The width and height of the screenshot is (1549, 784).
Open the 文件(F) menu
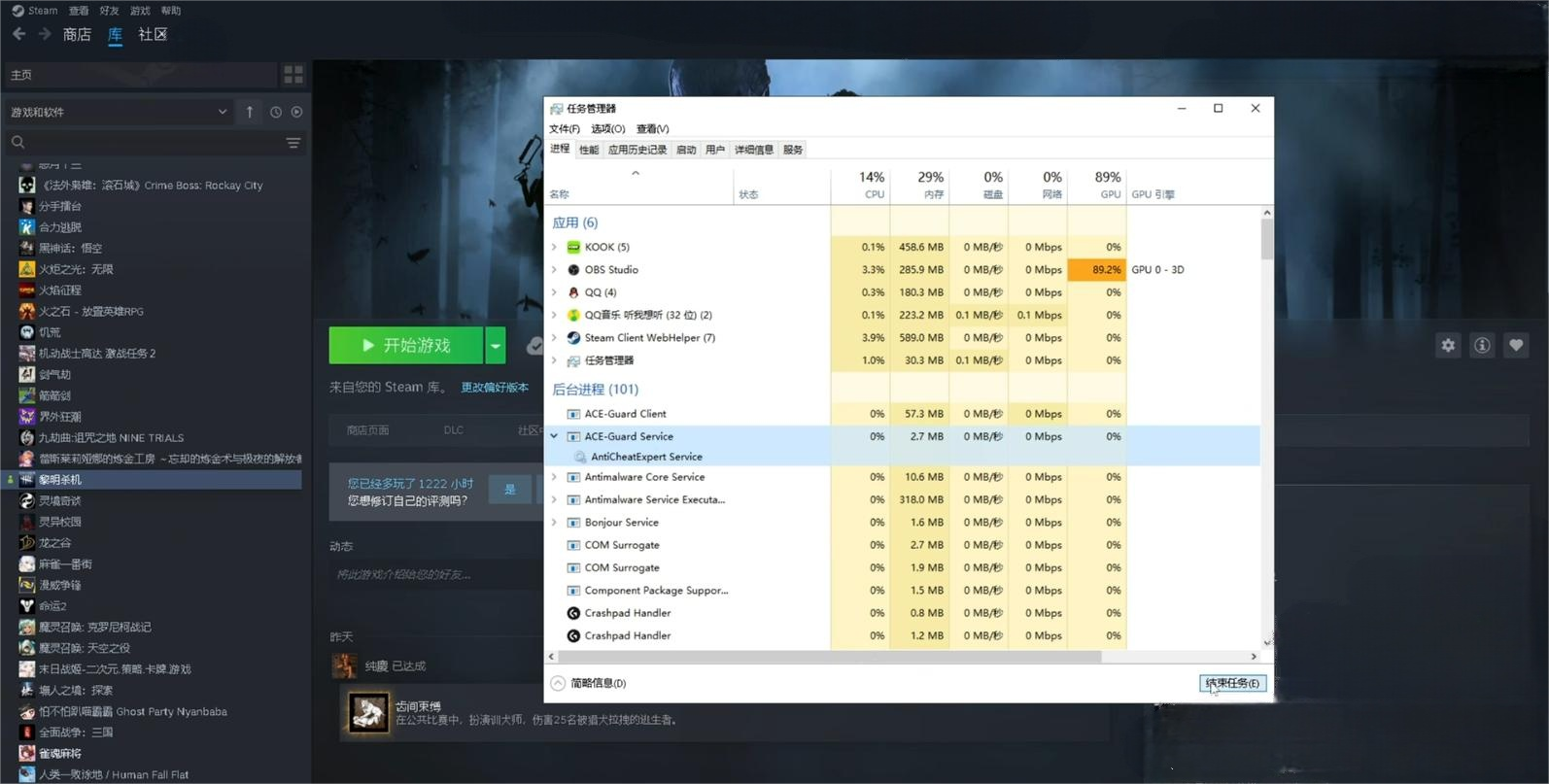coord(564,128)
